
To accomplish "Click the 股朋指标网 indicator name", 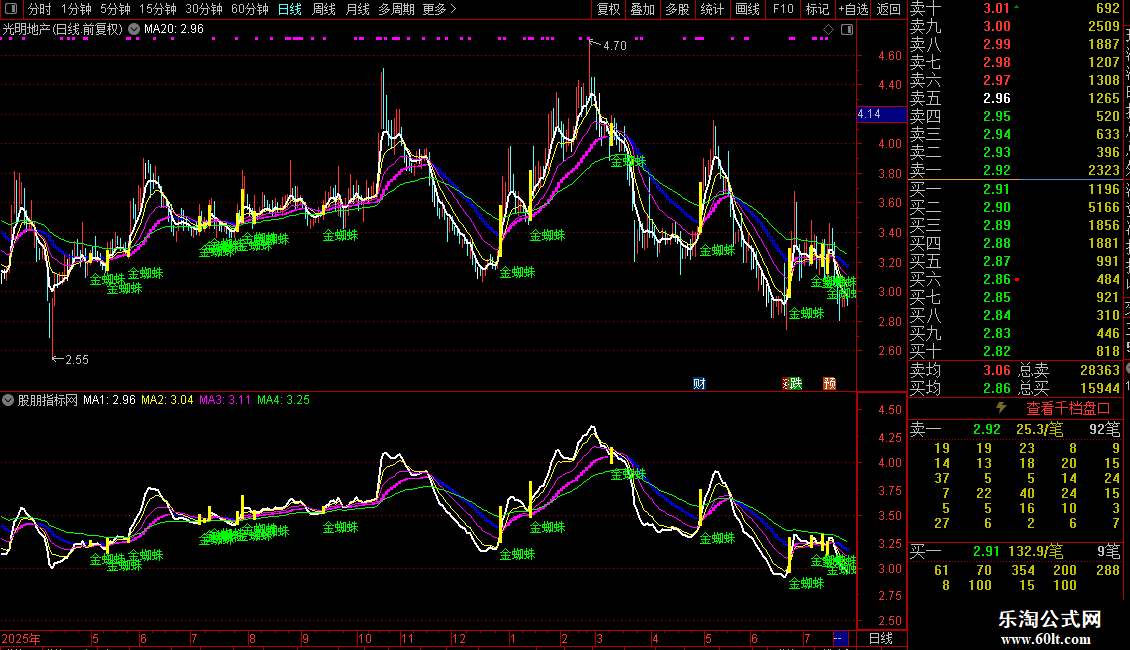I will [x=48, y=400].
